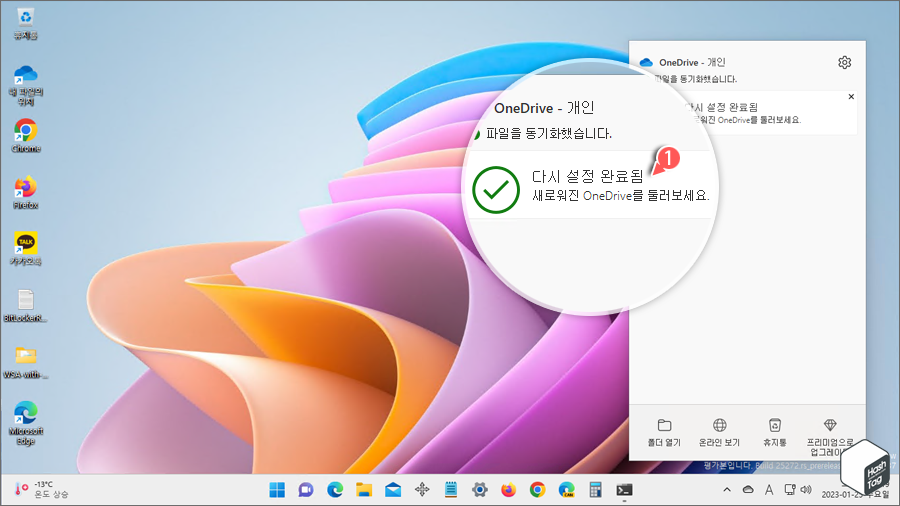Open File Explorer from taskbar
Viewport: 900px width, 506px height.
pyautogui.click(x=364, y=490)
